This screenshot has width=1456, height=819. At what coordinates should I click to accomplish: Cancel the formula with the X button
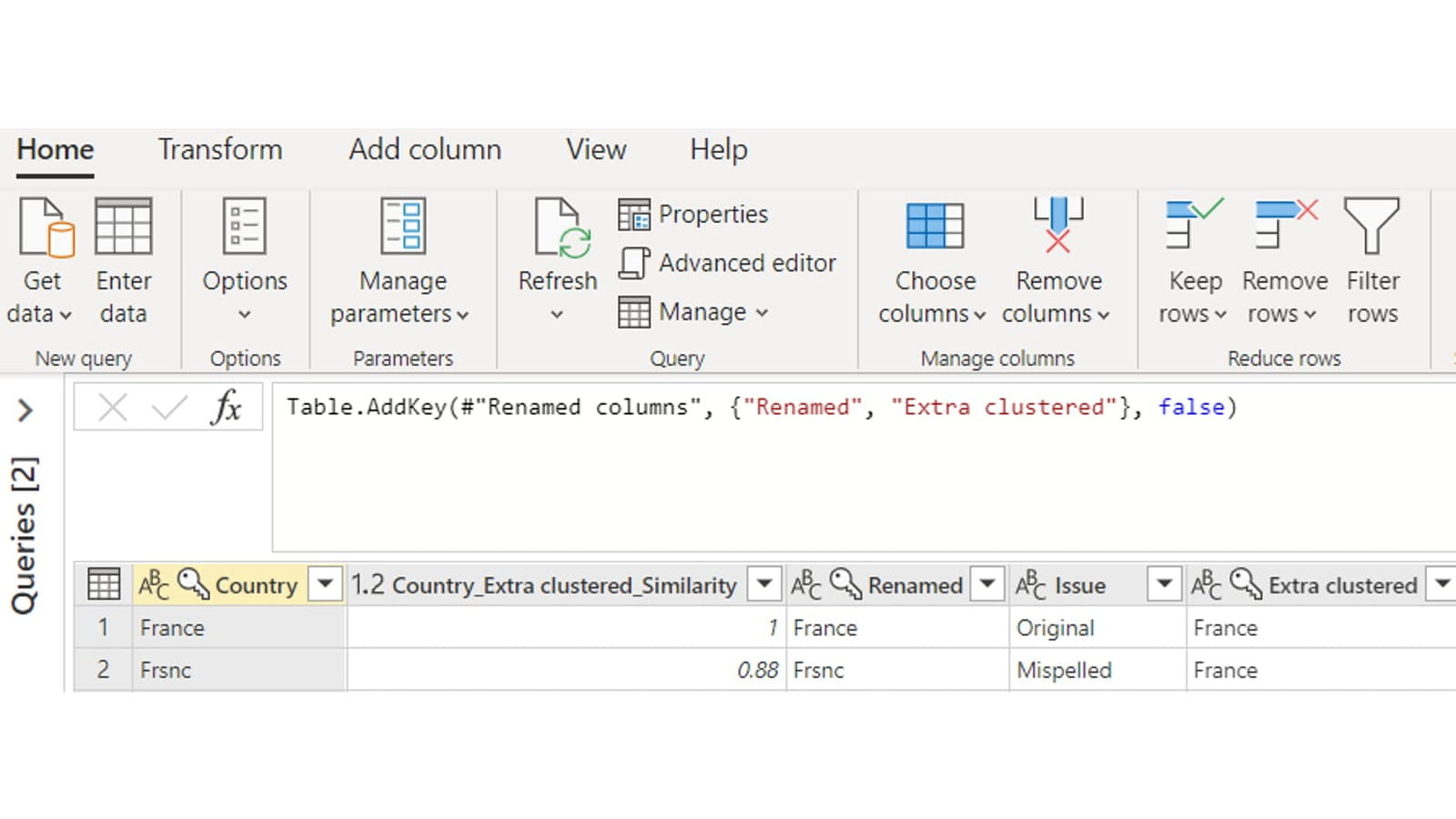click(x=113, y=407)
